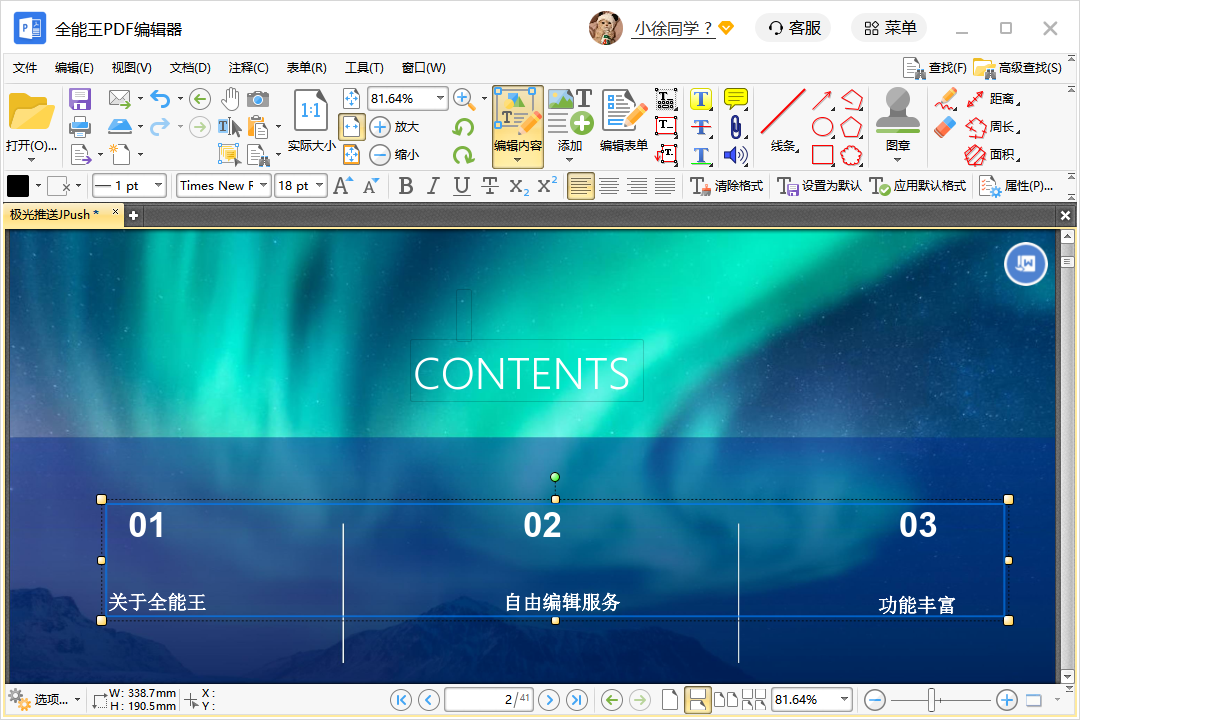Click the Print icon
The height and width of the screenshot is (720, 1210).
point(80,127)
